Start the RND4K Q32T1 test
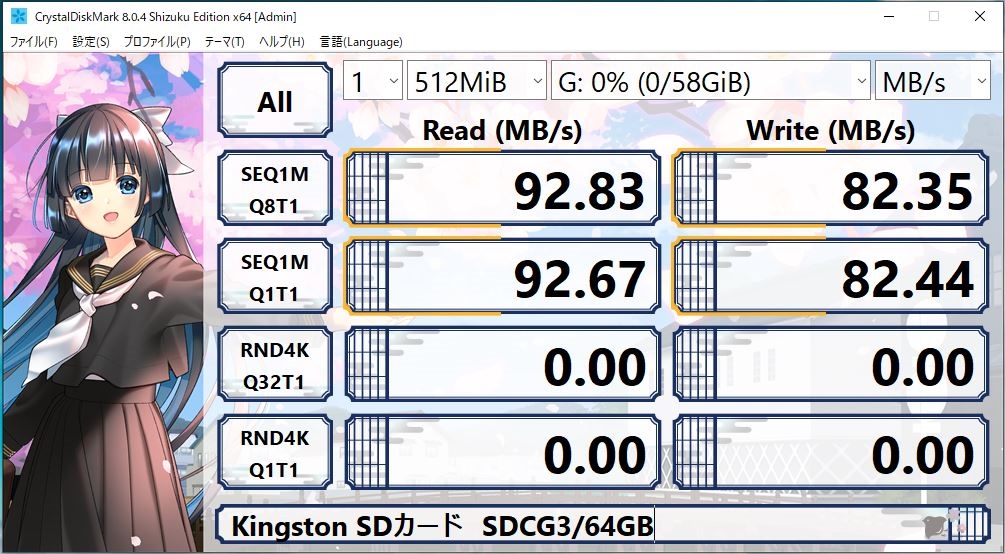The height and width of the screenshot is (554, 1005). pyautogui.click(x=275, y=364)
